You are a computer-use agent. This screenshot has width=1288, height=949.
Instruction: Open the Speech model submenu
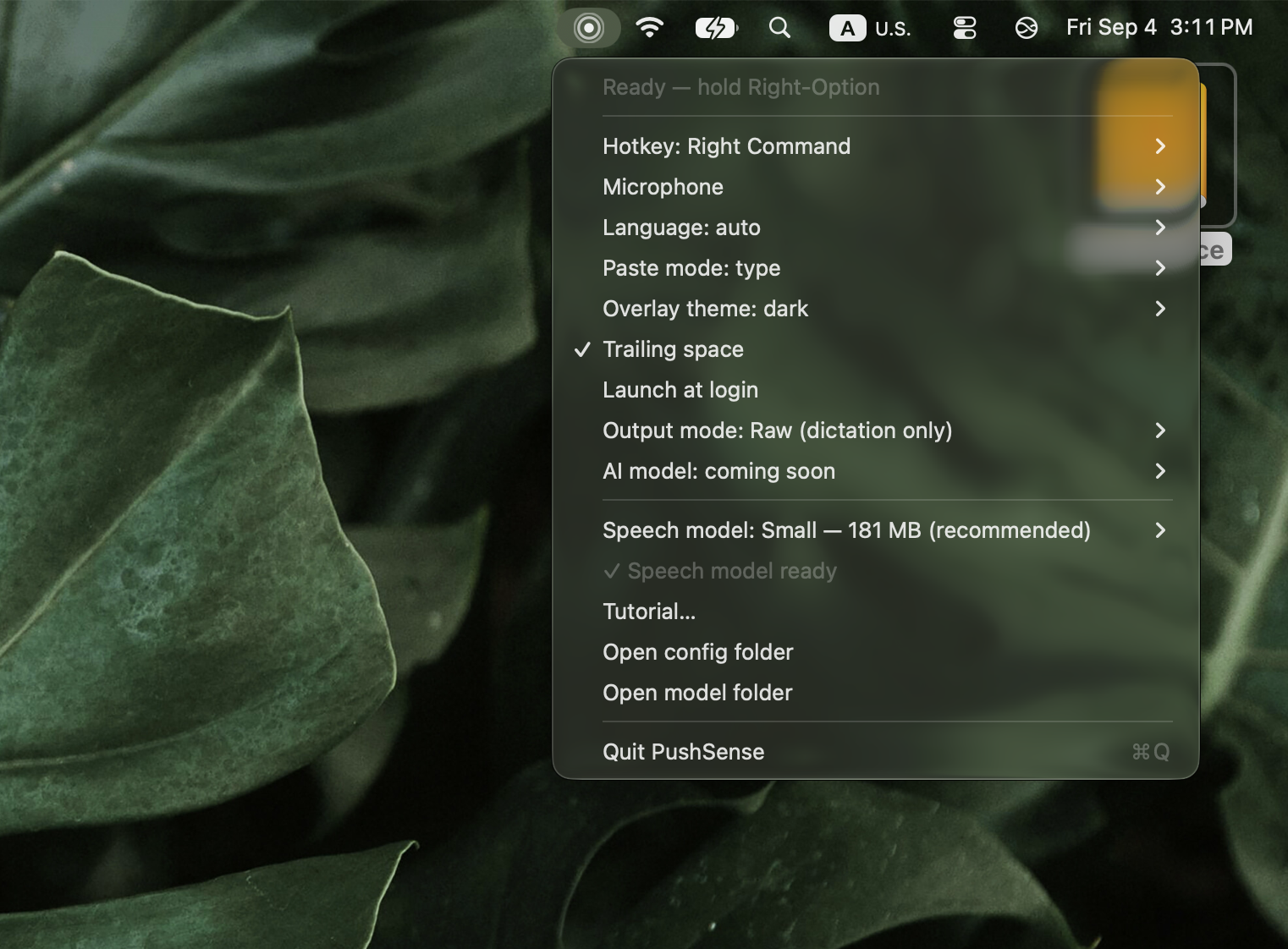point(876,530)
